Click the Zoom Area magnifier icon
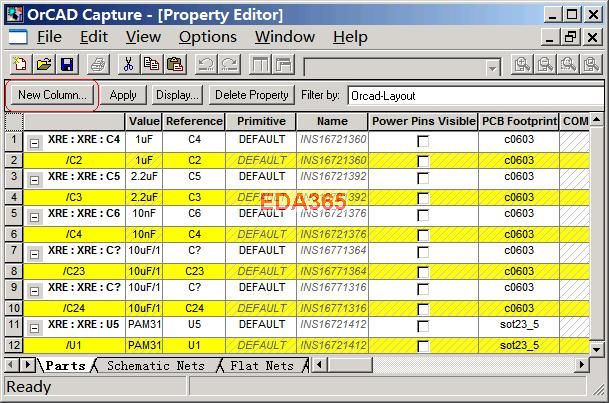609x403 pixels. (x=568, y=64)
